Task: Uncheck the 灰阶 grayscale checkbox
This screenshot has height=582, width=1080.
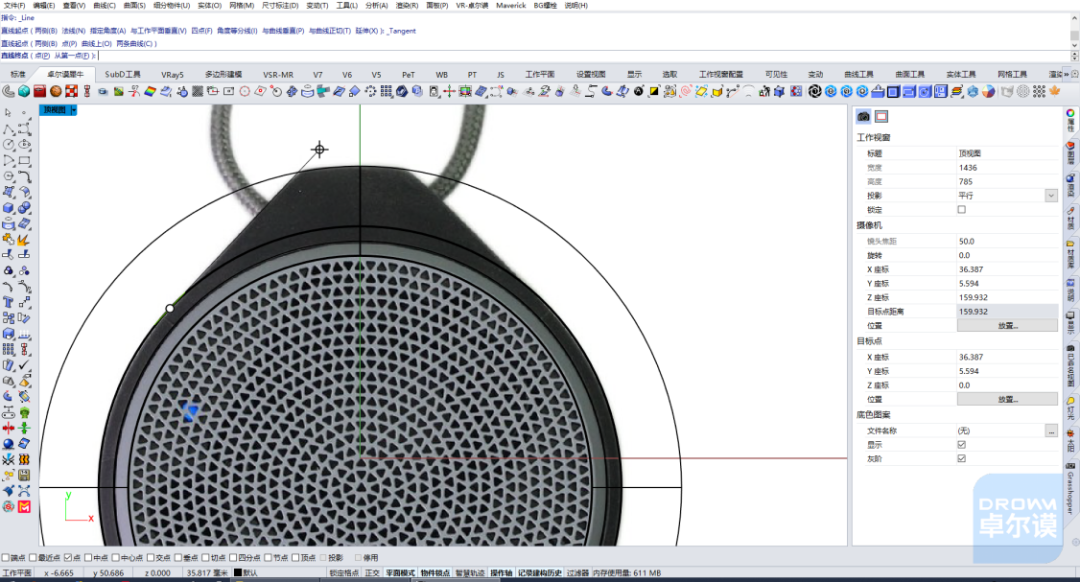Action: click(962, 458)
